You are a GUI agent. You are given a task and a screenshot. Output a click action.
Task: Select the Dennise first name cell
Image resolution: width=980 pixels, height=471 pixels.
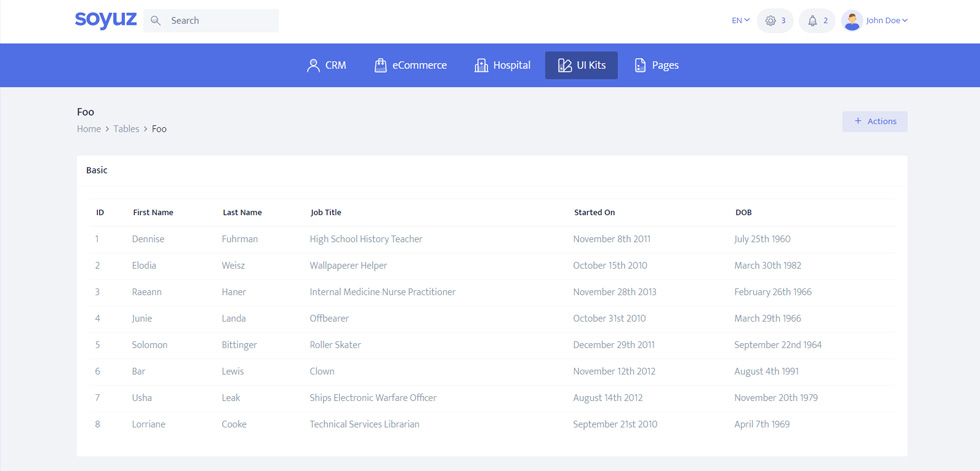148,239
